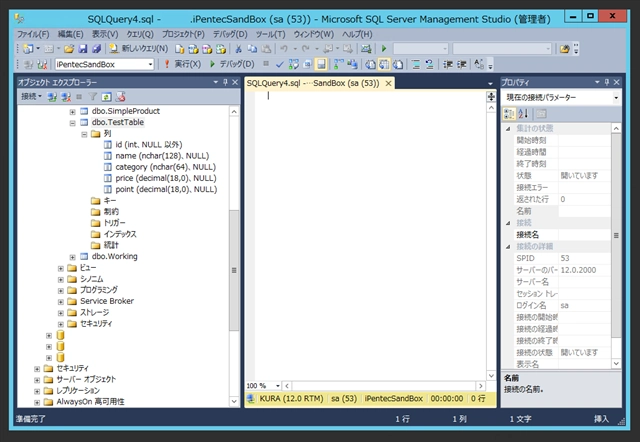The height and width of the screenshot is (442, 640).
Task: Toggle Results to Grid mode
Action: tap(384, 64)
